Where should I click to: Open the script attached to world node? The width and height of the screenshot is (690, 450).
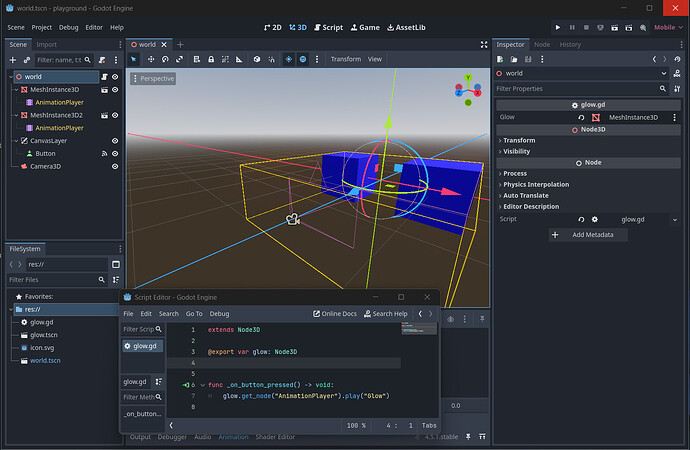(x=104, y=76)
